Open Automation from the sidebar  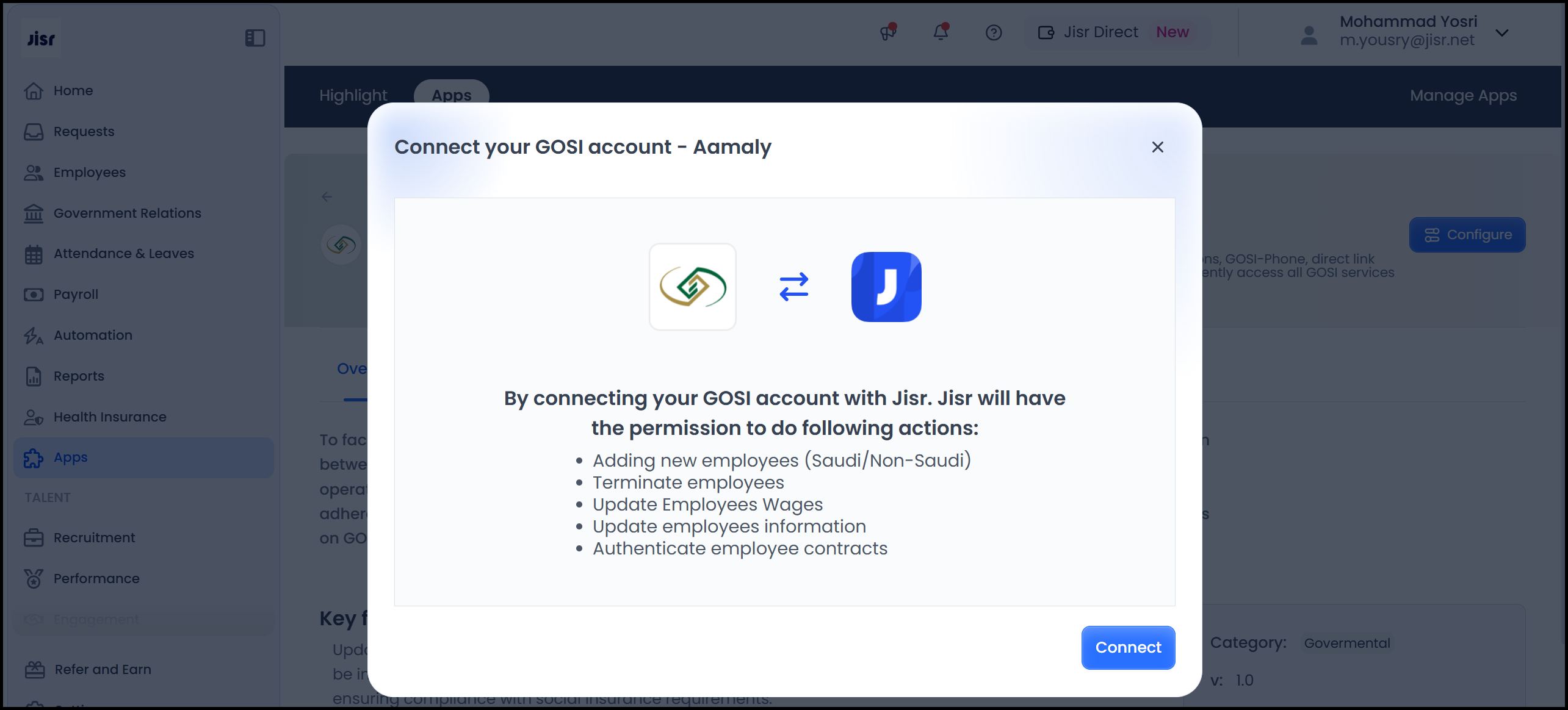[93, 335]
